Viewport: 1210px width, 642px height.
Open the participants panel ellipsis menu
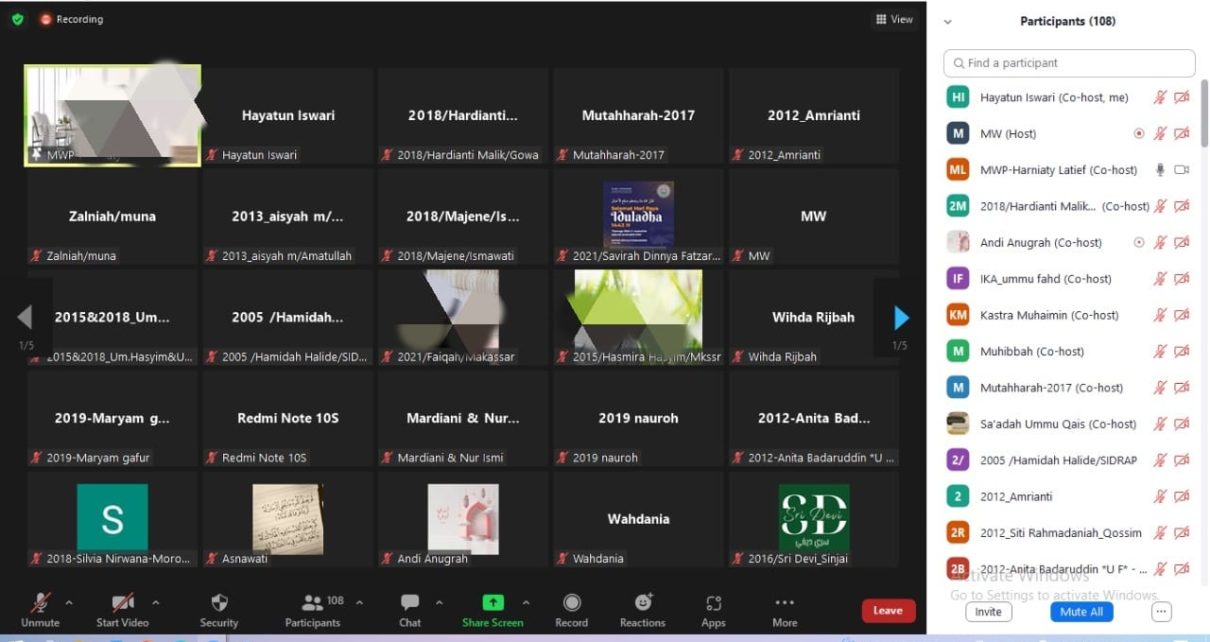coord(1161,611)
